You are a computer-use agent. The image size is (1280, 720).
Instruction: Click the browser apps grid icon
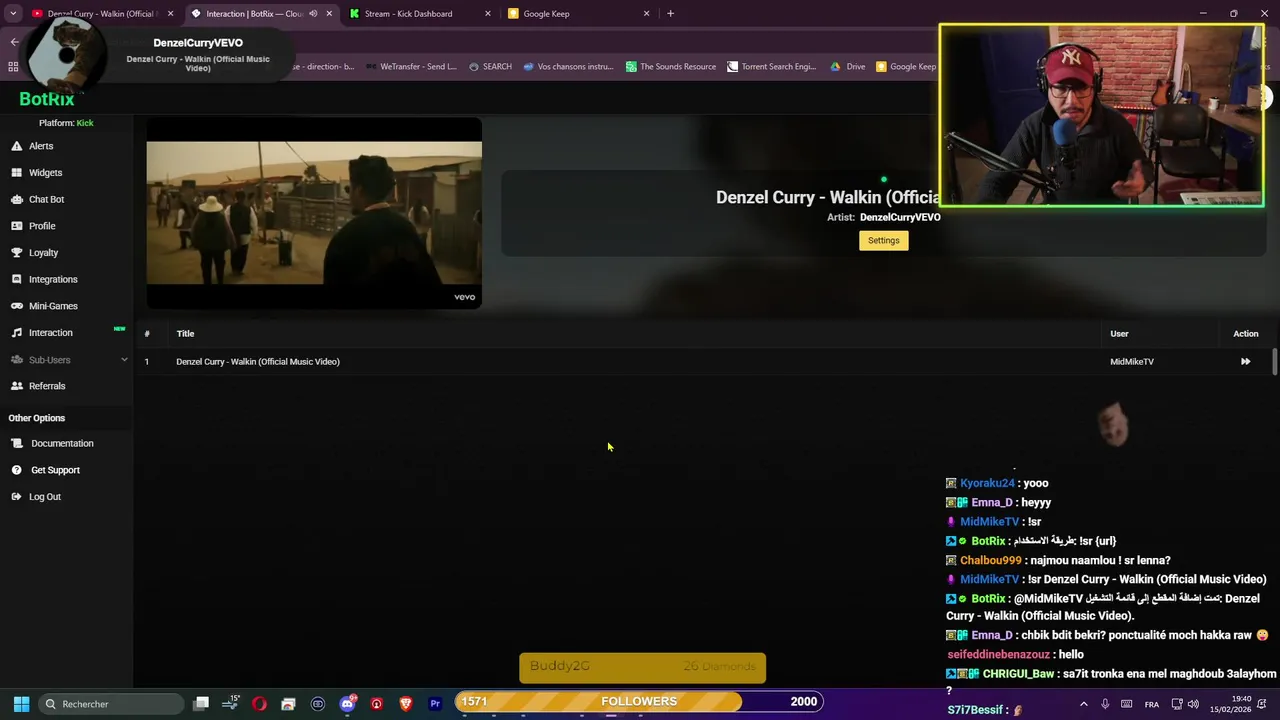[x=13, y=67]
